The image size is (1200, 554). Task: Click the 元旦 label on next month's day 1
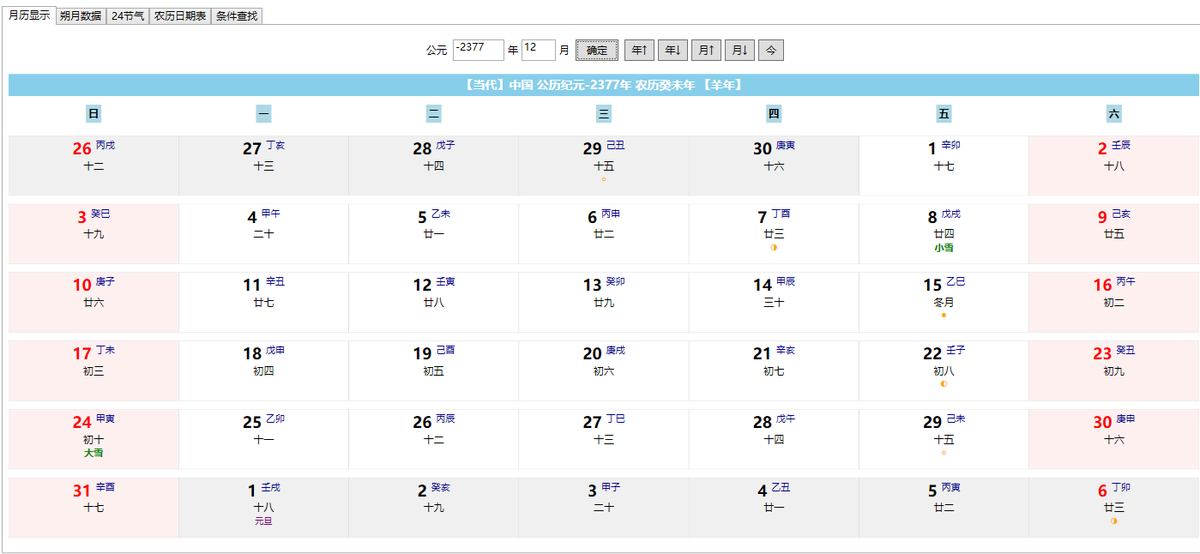pyautogui.click(x=264, y=520)
